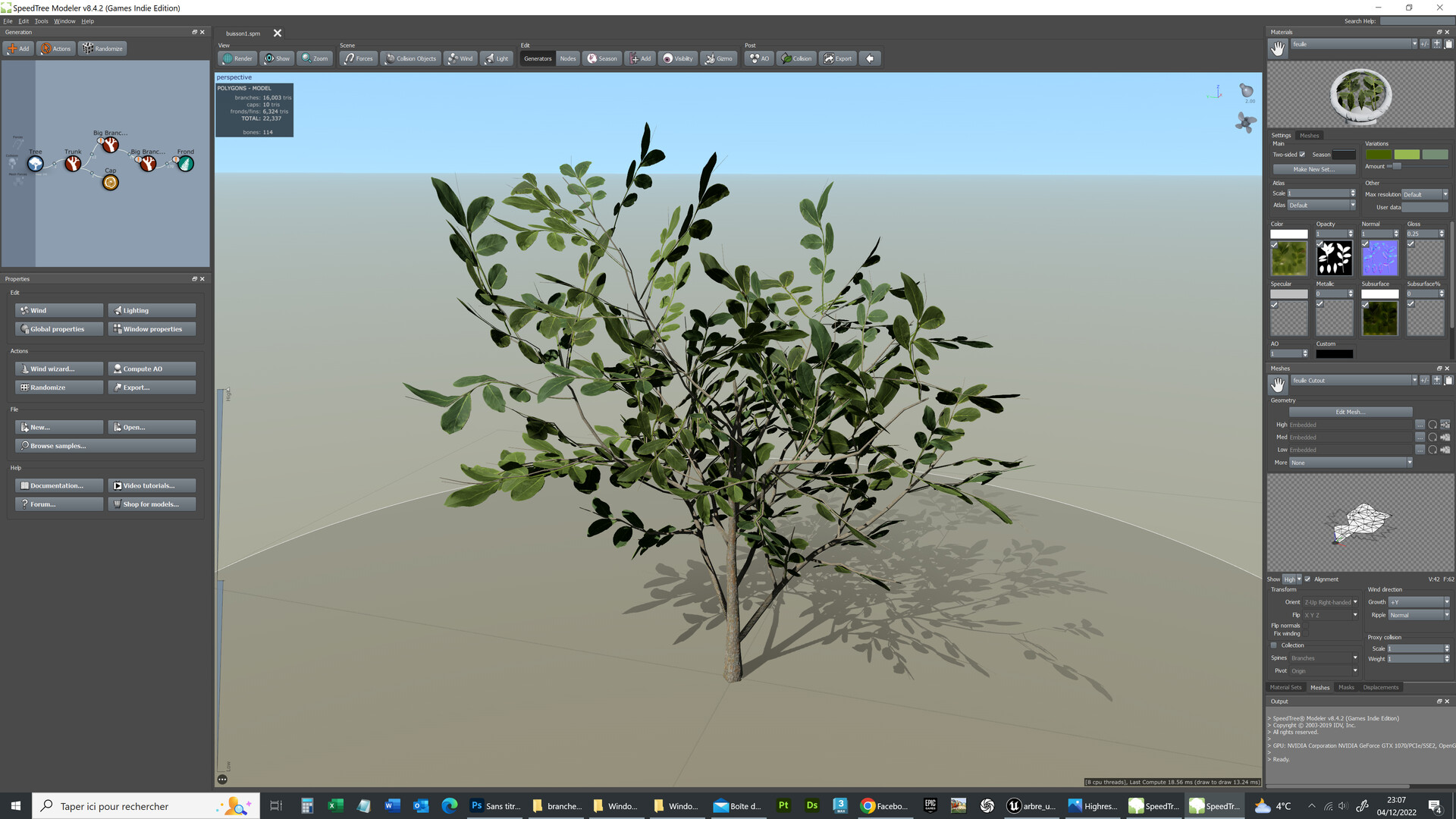Toggle the Two-sided checkbox in Settings
The width and height of the screenshot is (1456, 819).
[x=1303, y=154]
